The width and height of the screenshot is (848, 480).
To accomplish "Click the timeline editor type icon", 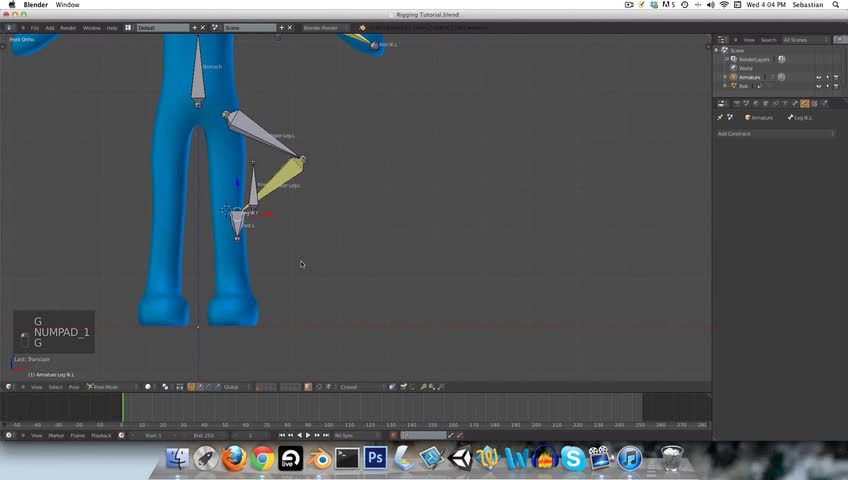I will [9, 435].
